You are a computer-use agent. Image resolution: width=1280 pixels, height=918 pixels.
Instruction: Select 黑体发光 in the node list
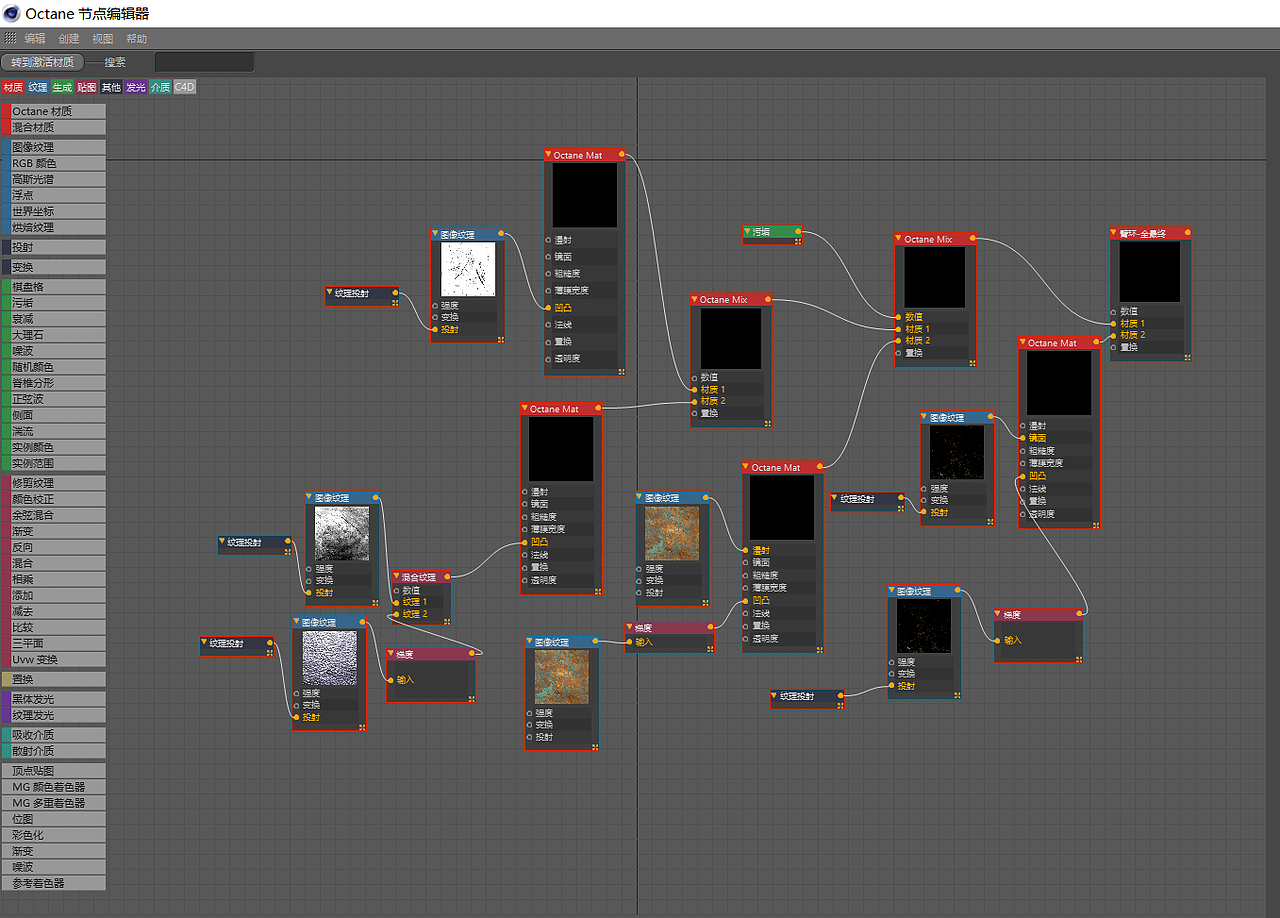click(x=54, y=699)
